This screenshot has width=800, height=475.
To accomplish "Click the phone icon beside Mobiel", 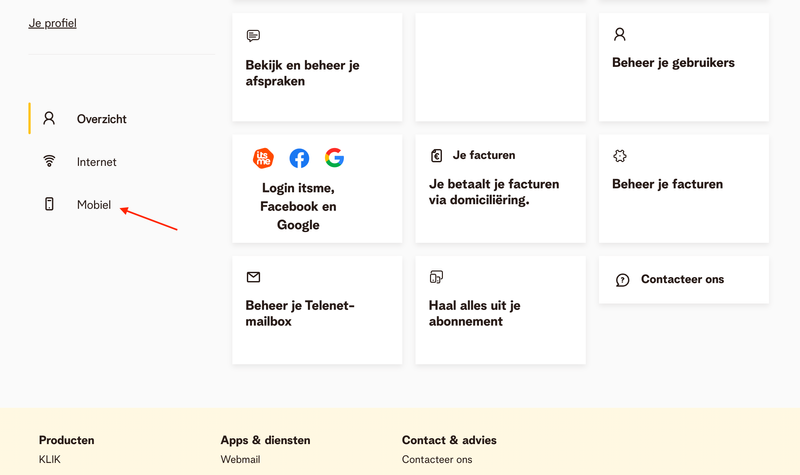I will (49, 204).
